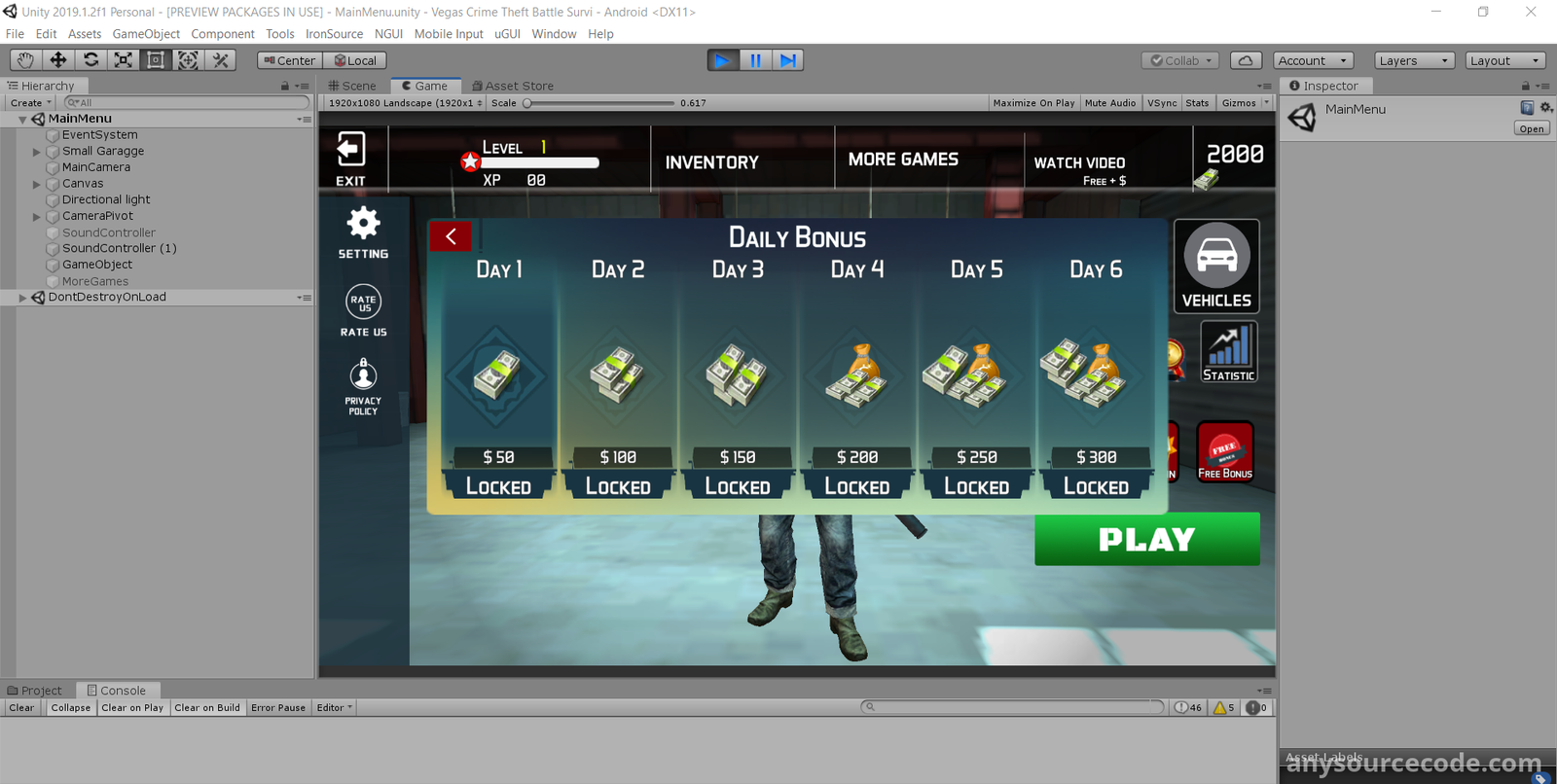Screen dimensions: 1557x784
Task: Click the Step frame button
Action: (787, 60)
